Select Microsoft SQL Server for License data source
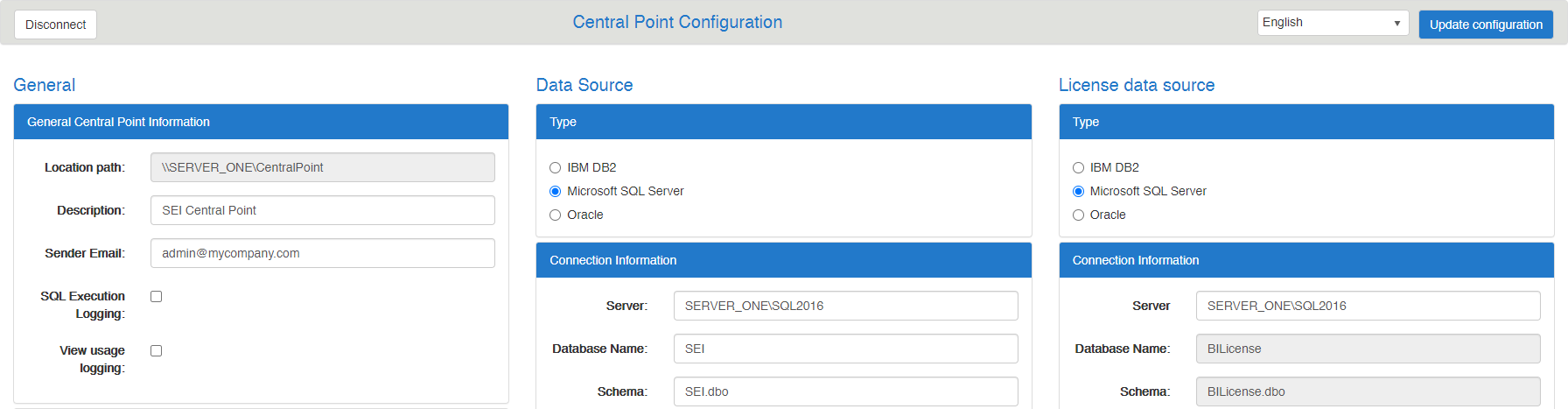Image resolution: width=1568 pixels, height=409 pixels. pos(1078,192)
